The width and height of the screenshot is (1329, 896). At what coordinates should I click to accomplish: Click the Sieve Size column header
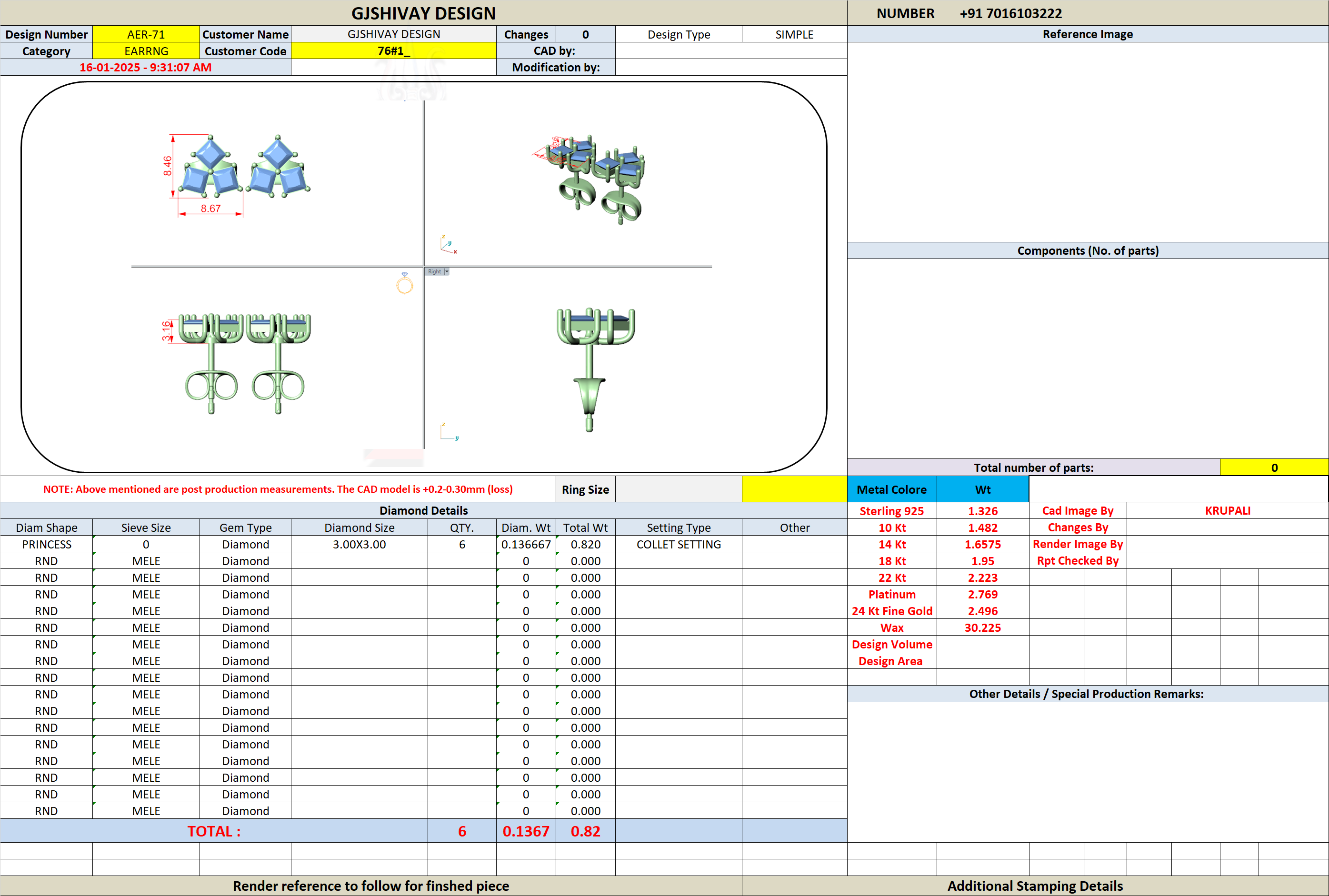coord(146,528)
